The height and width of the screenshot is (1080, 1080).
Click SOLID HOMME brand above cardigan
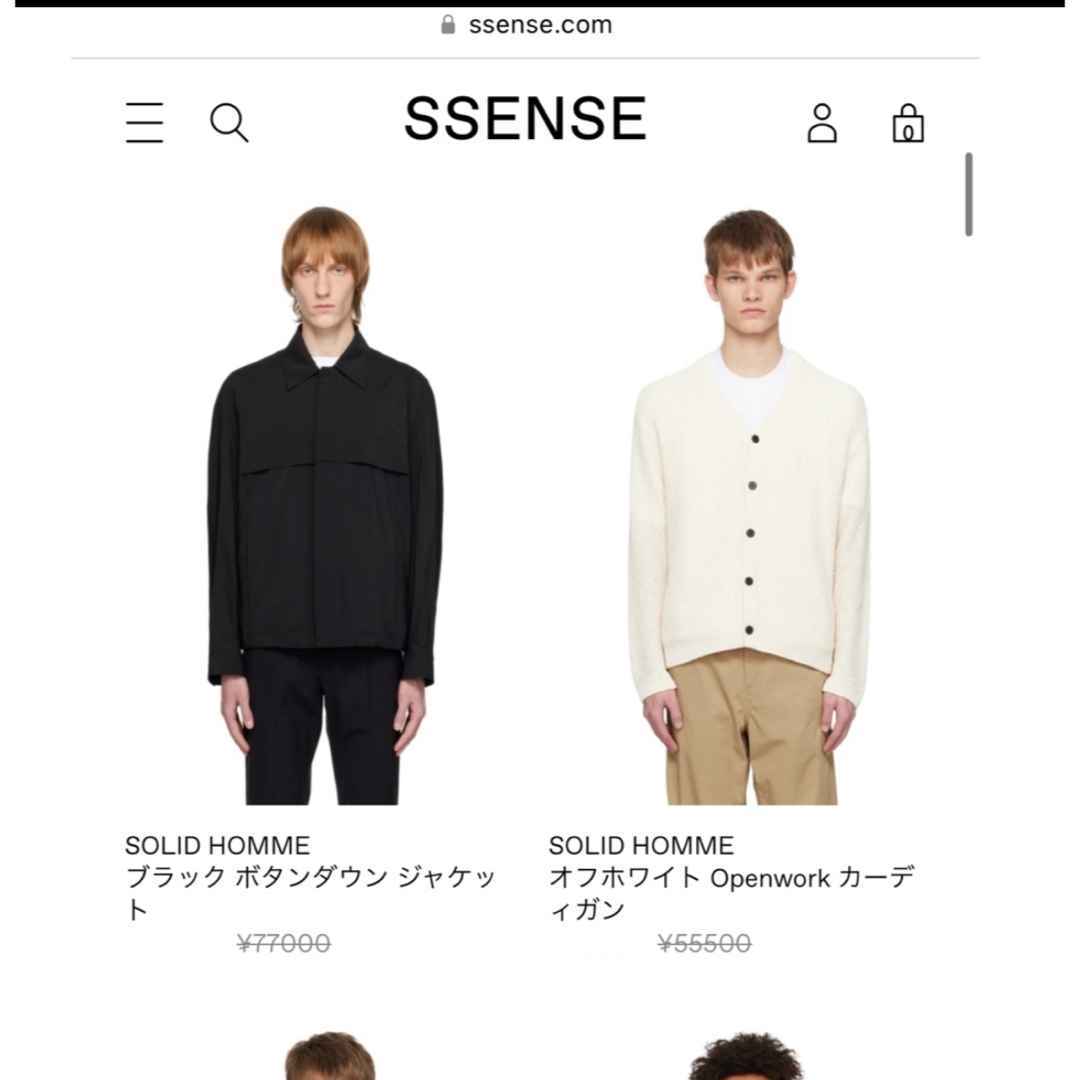tap(641, 845)
